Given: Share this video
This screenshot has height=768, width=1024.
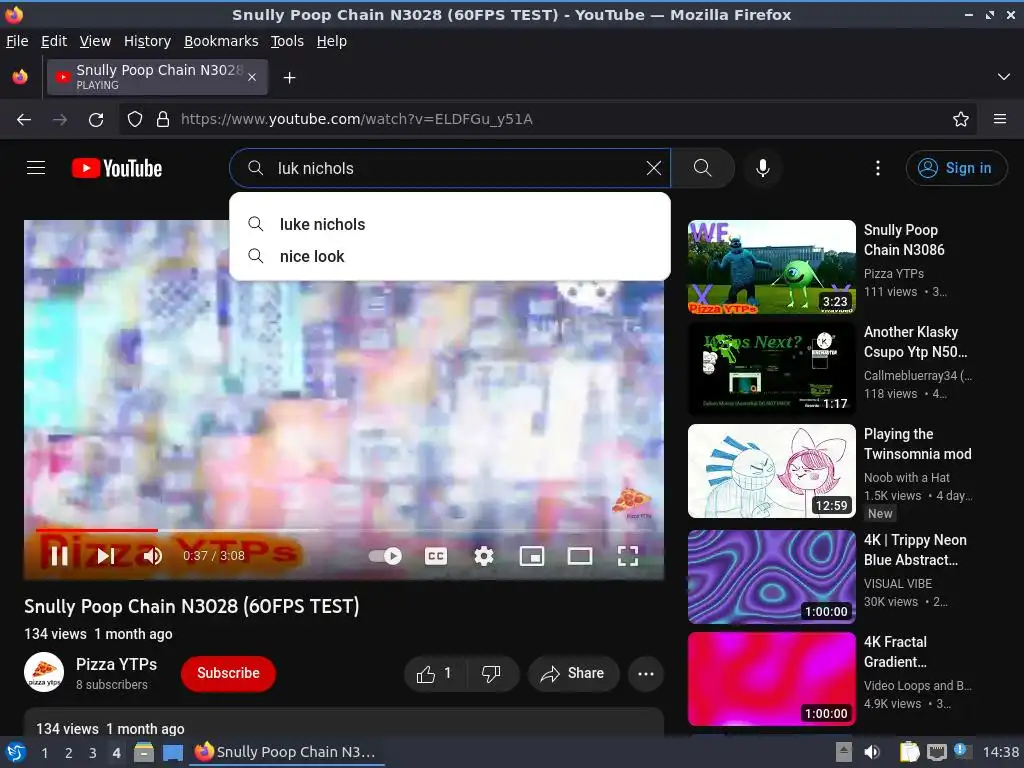Looking at the screenshot, I should click(573, 673).
